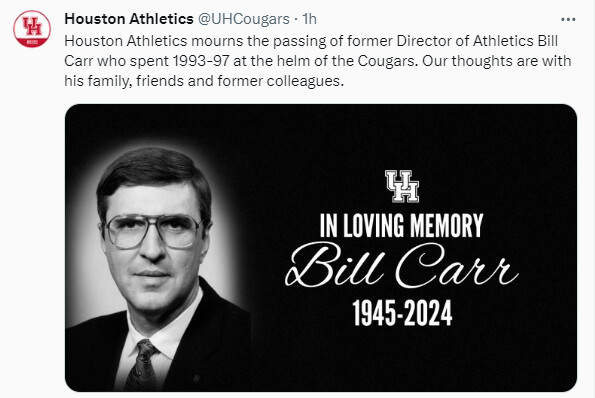Click the eyeglasses in the portrait photo
The width and height of the screenshot is (595, 398).
coord(154,231)
